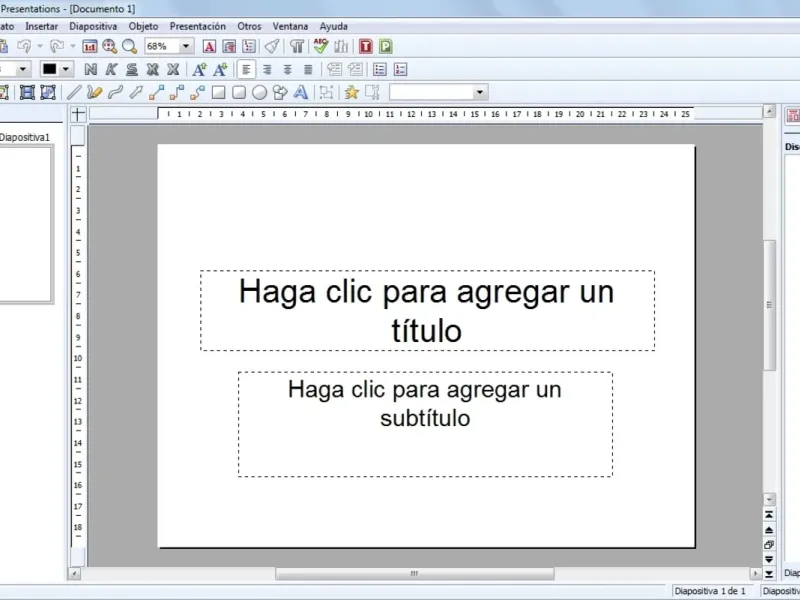
Task: Toggle bulleted list
Action: [x=380, y=69]
